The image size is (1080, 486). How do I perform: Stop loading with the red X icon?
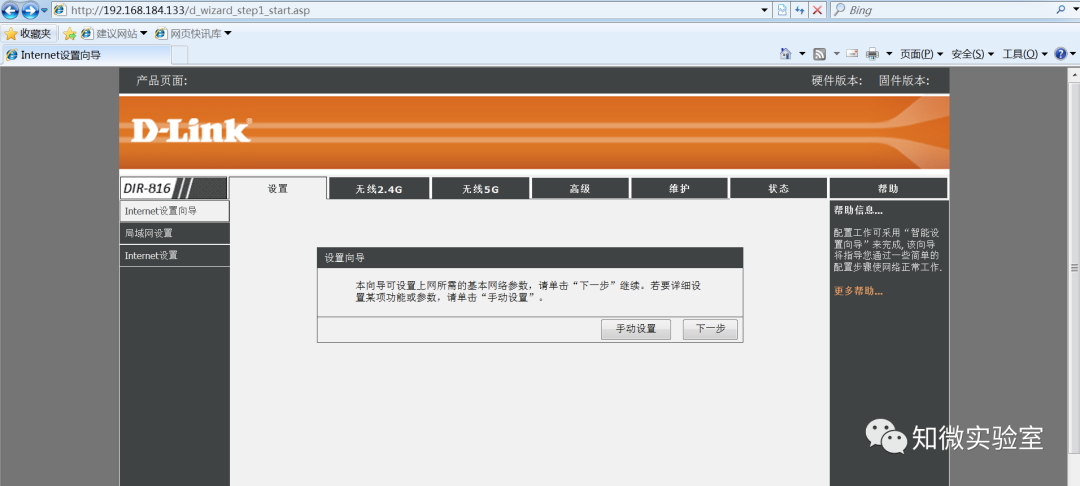(818, 10)
